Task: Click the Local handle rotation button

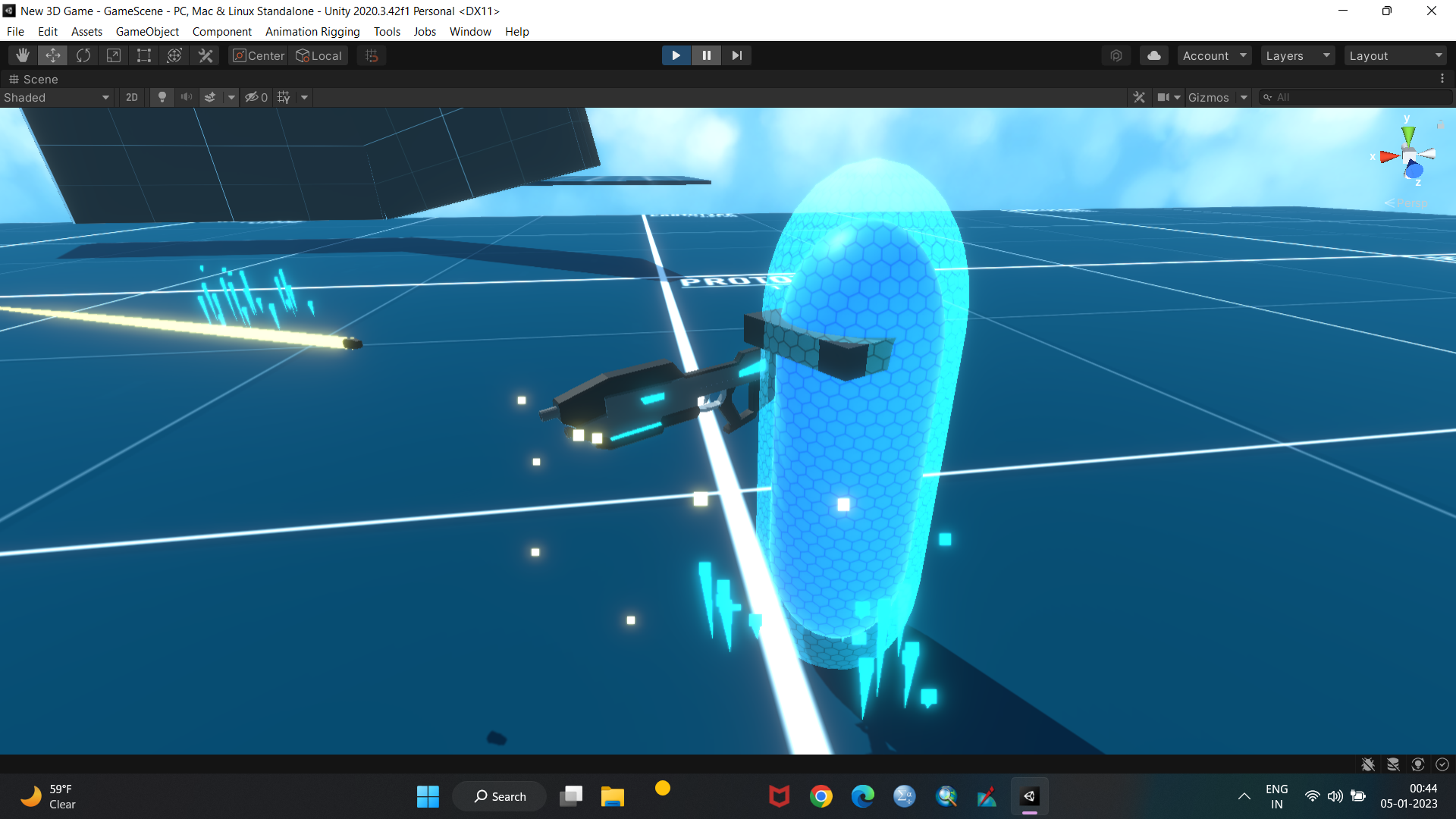Action: 319,55
